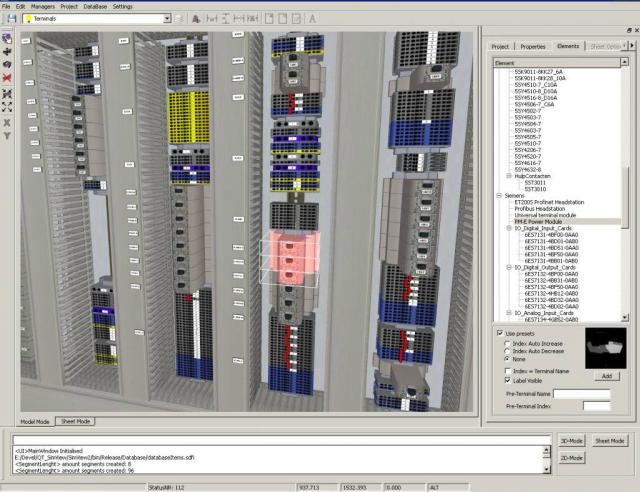Click the fit-to-view expand arrows icon
Screen dimensions: 640x492
pos(8,105)
